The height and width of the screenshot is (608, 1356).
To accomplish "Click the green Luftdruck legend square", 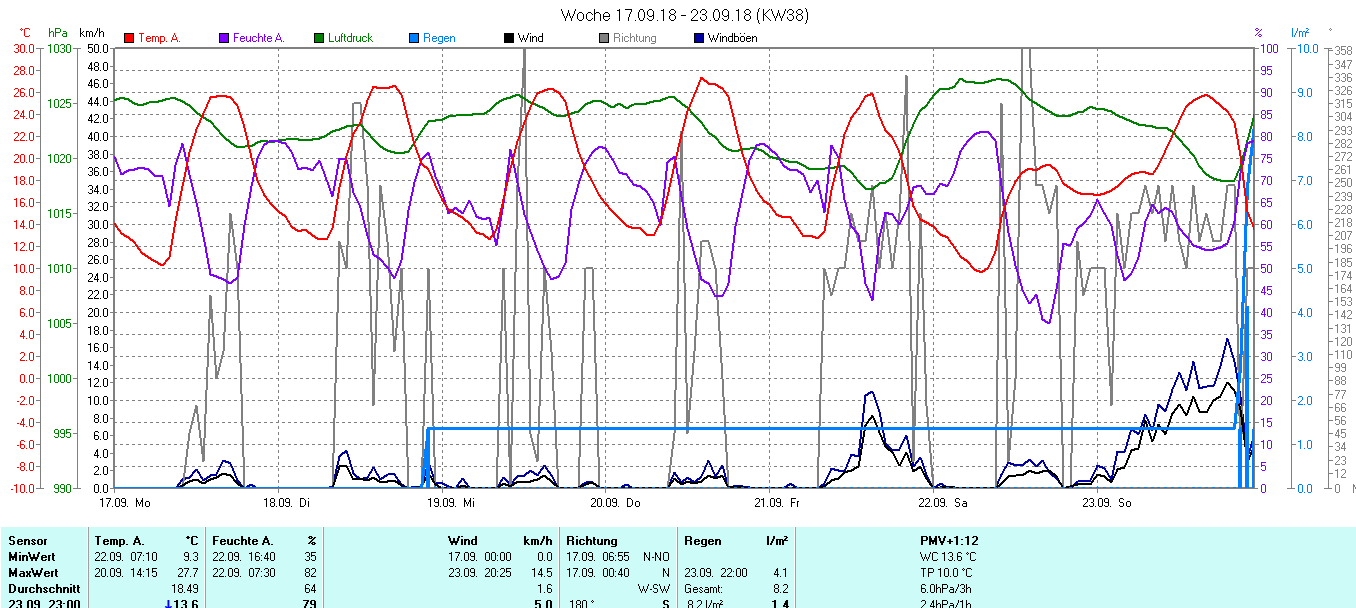I will click(320, 38).
